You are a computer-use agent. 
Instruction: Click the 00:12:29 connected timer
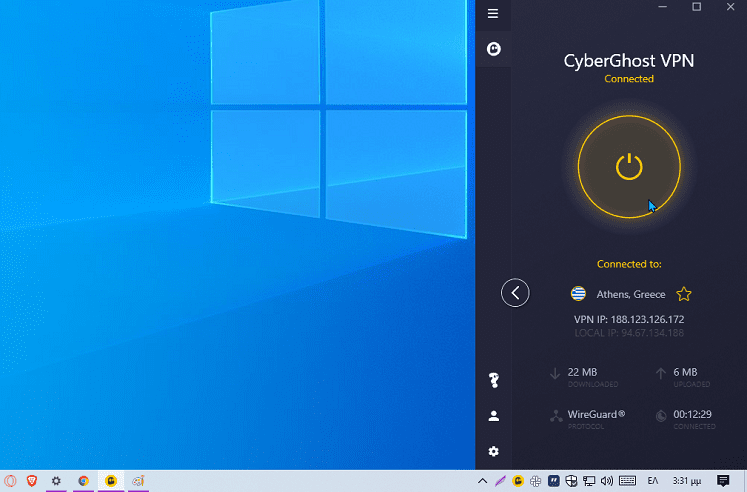(692, 414)
